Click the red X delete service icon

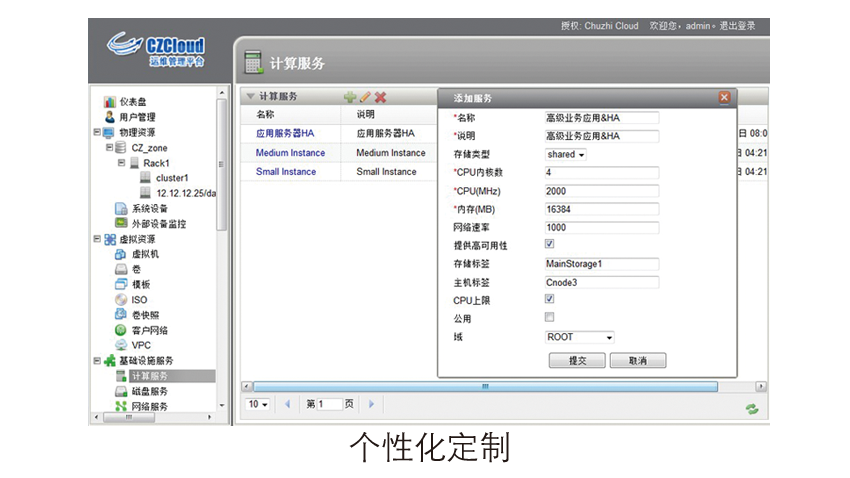pyautogui.click(x=381, y=97)
